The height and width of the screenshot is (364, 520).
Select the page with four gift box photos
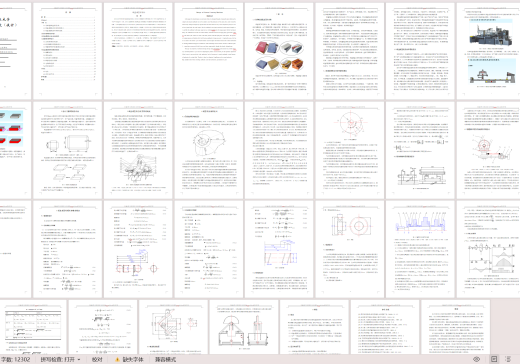279,51
